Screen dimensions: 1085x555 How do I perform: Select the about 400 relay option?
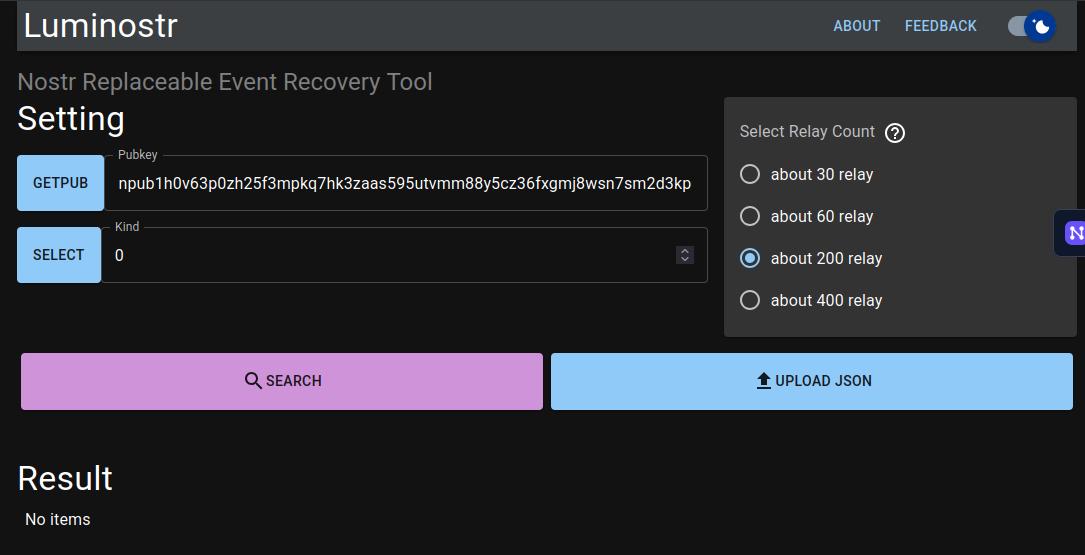749,300
